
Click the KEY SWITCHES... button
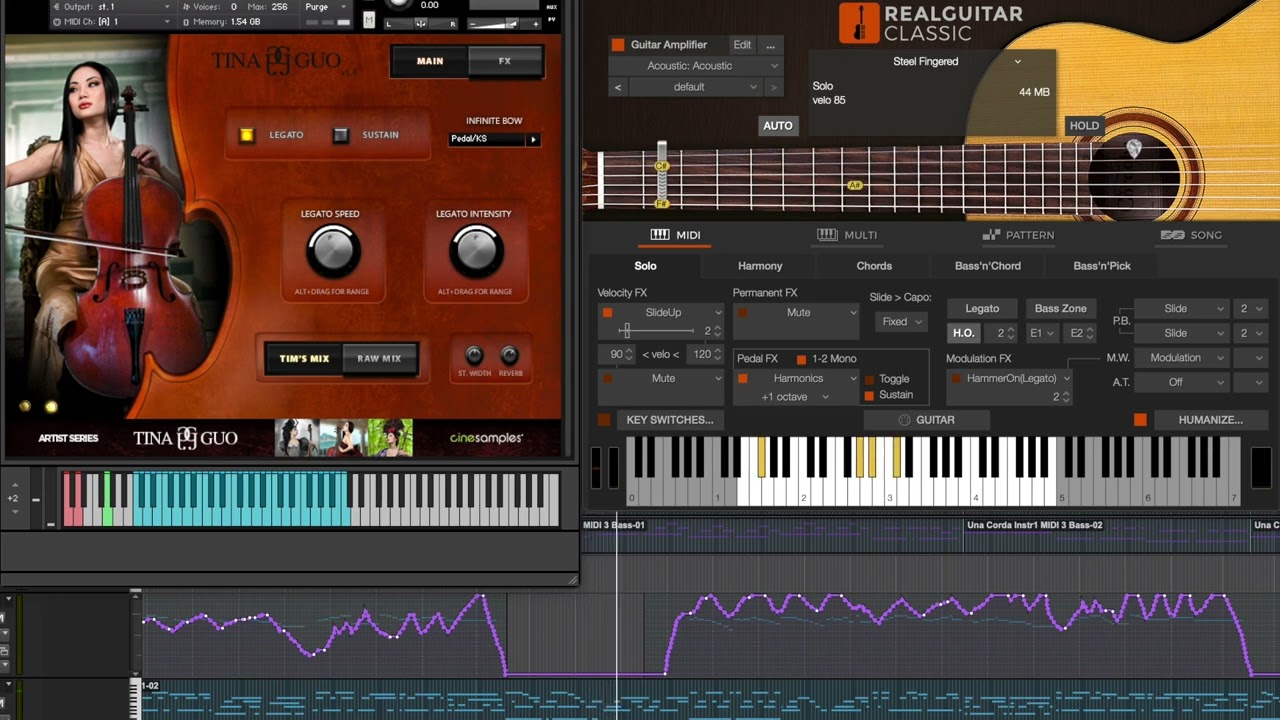pos(670,420)
